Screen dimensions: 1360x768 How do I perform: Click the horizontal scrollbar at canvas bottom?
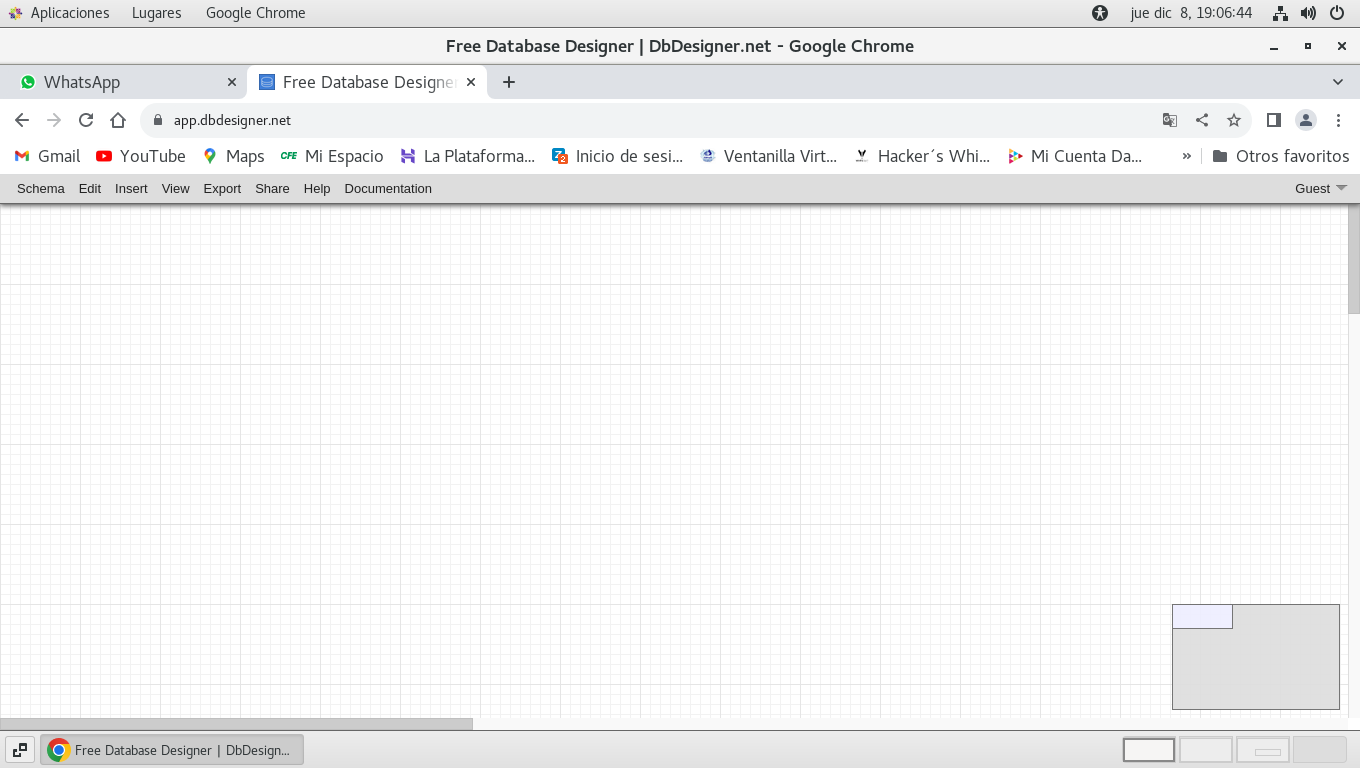tap(236, 723)
